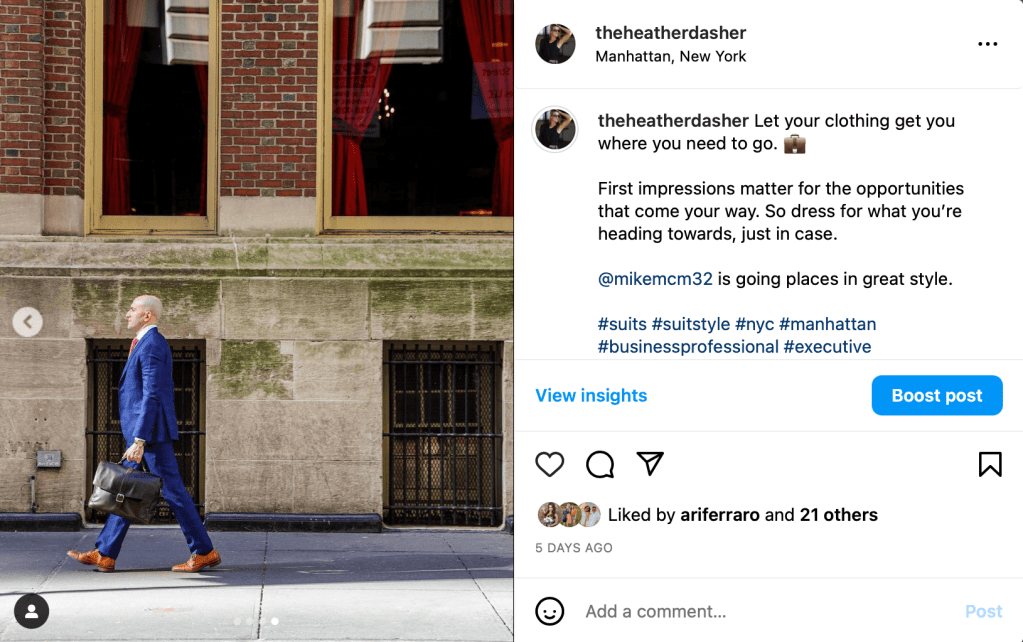
Task: Open the #suitstyle hashtag
Action: (691, 324)
